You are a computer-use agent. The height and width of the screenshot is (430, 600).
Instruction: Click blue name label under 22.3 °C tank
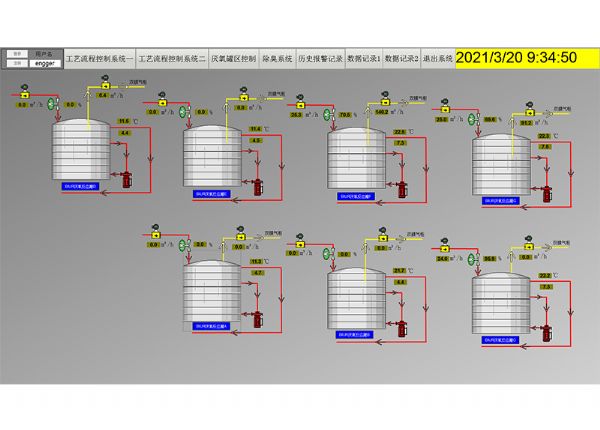click(501, 200)
